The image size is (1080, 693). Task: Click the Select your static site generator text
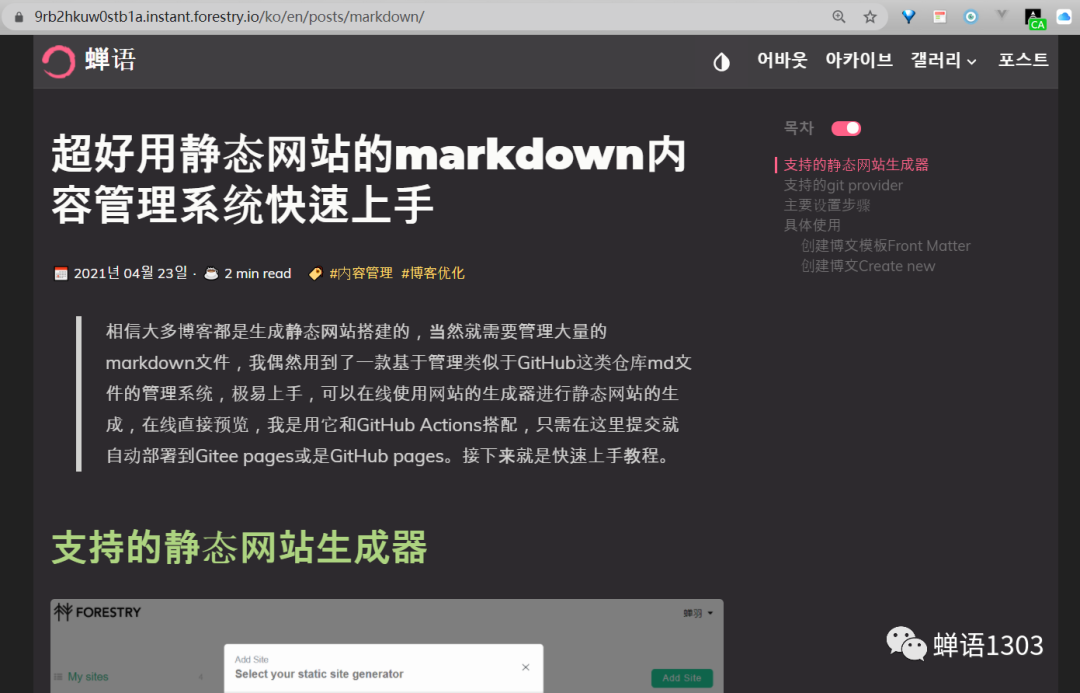point(319,674)
